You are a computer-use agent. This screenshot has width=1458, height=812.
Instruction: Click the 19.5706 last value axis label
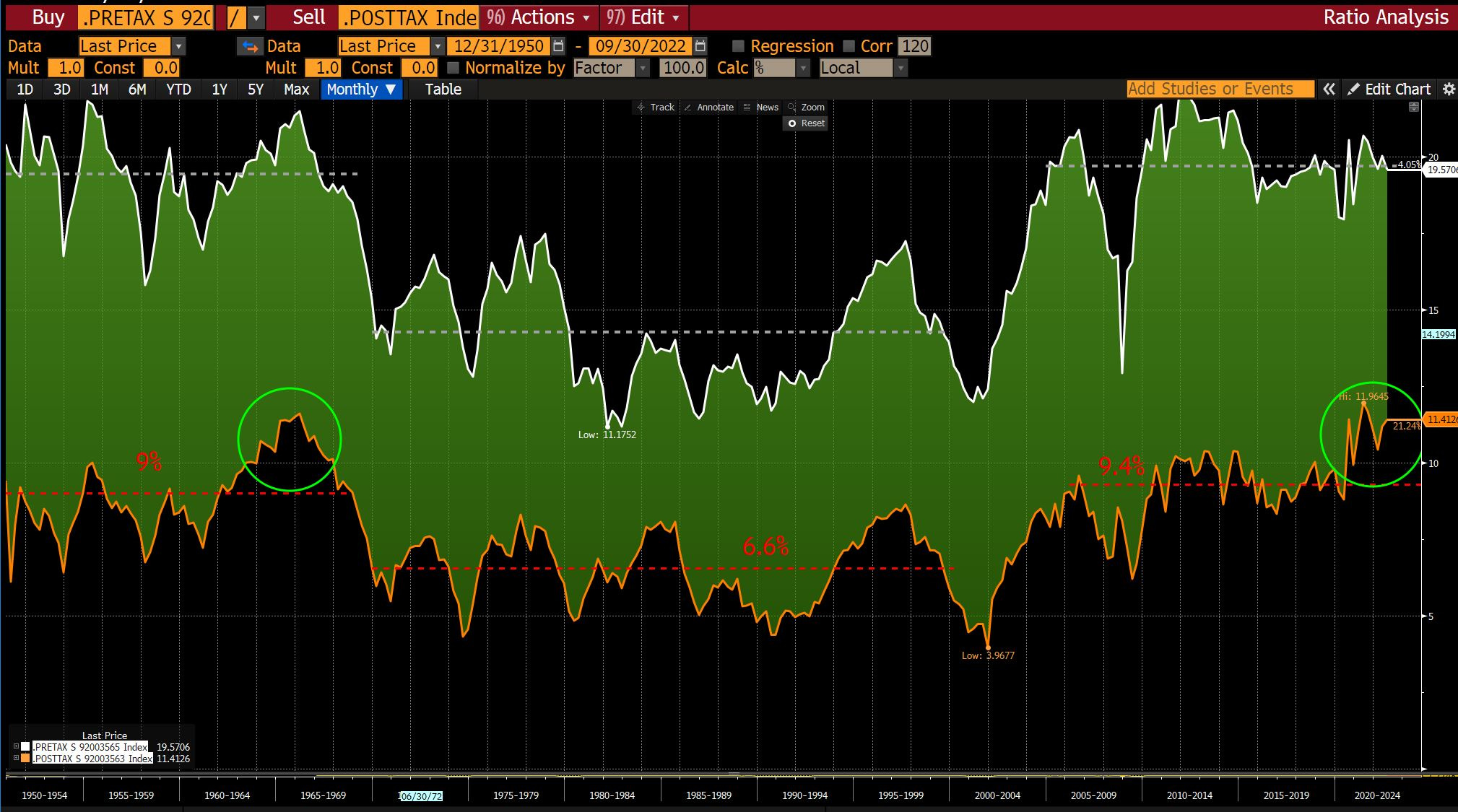coord(1441,170)
